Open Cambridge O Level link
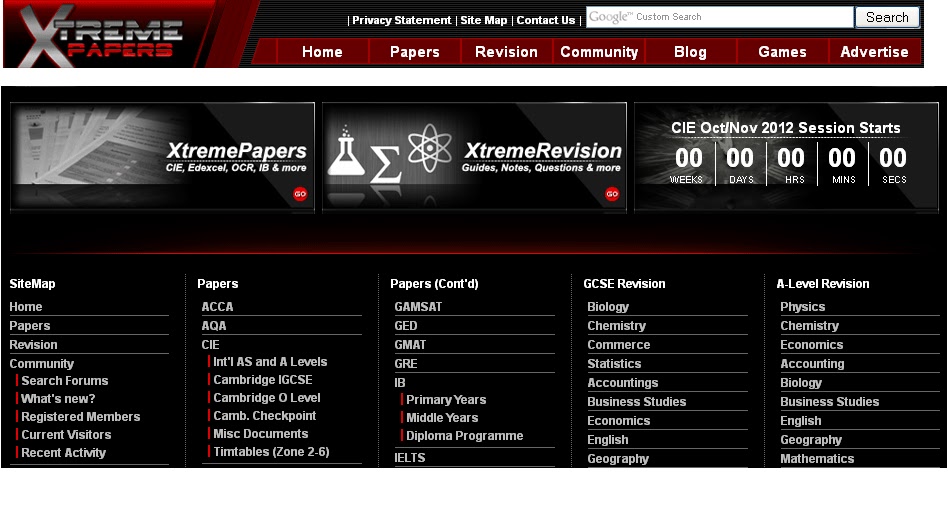948x505 pixels. pos(267,398)
